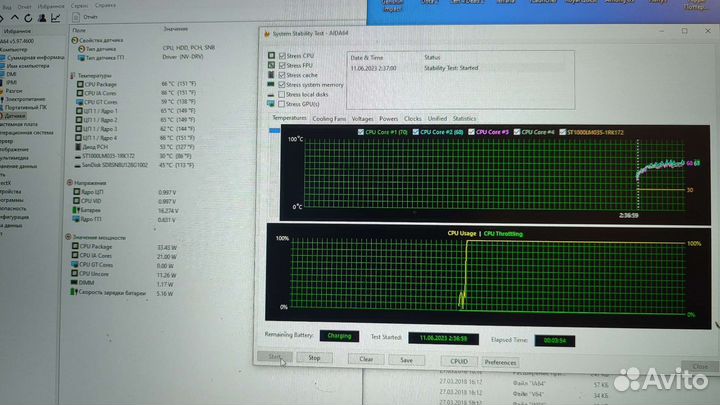Click the Значения мощности section icon

pos(68,237)
